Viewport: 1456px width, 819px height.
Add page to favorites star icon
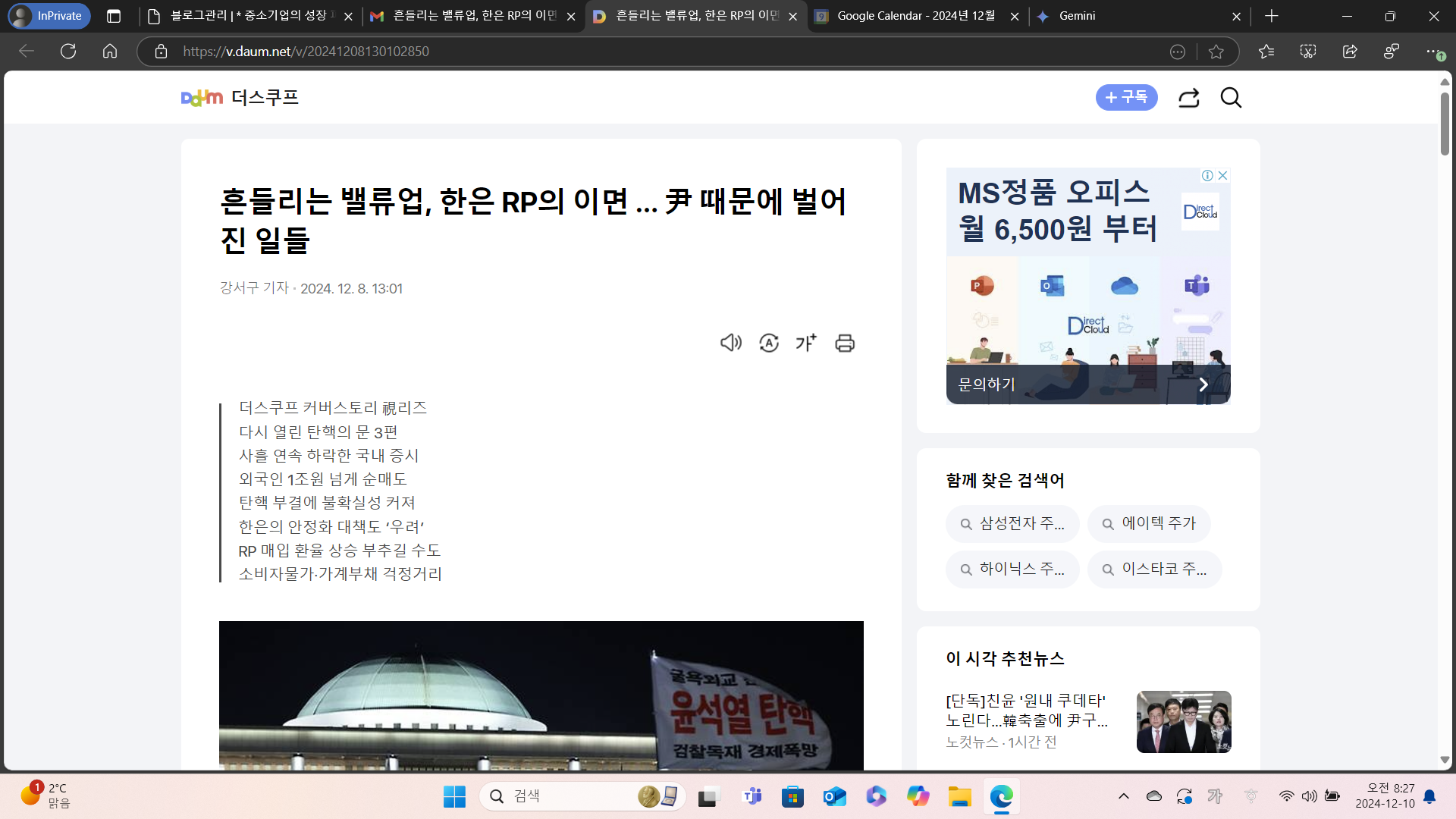[1216, 52]
